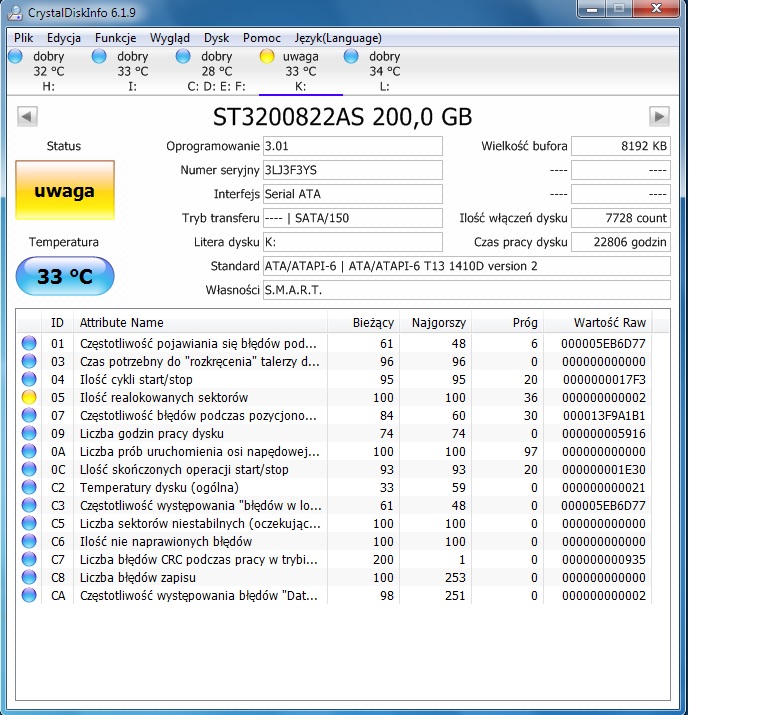Click the buffer size 8192 KB field
Viewport: 768px width, 715px height.
pyautogui.click(x=621, y=146)
